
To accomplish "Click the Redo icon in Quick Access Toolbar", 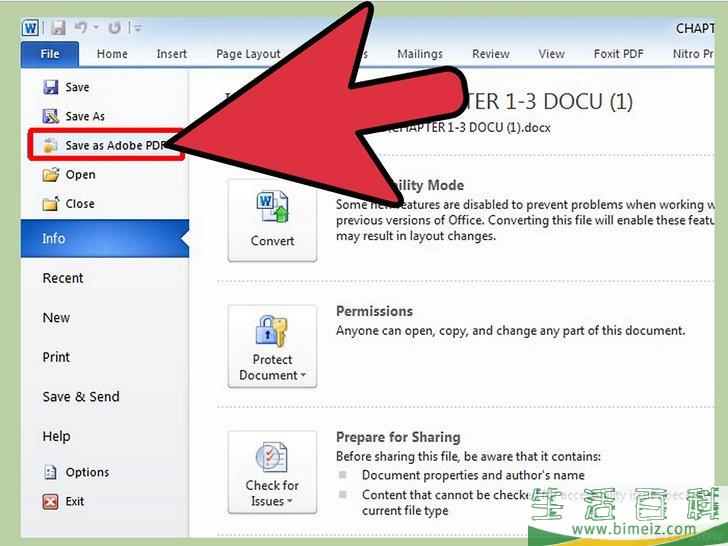I will pyautogui.click(x=114, y=28).
